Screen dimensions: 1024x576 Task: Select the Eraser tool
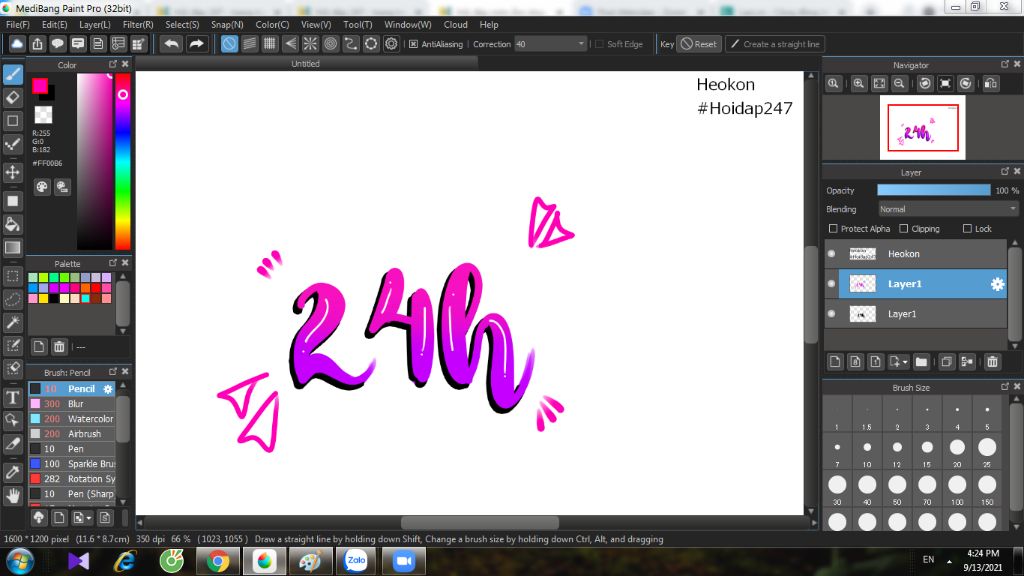[13, 98]
